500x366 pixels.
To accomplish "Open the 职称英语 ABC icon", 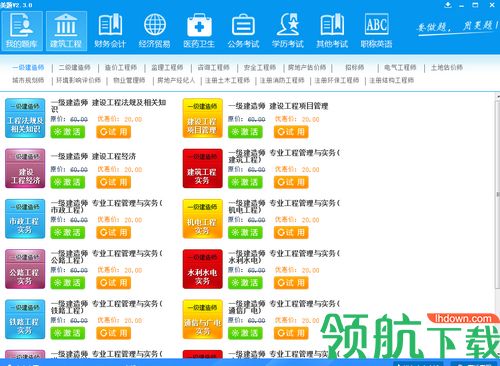I will coord(376,31).
